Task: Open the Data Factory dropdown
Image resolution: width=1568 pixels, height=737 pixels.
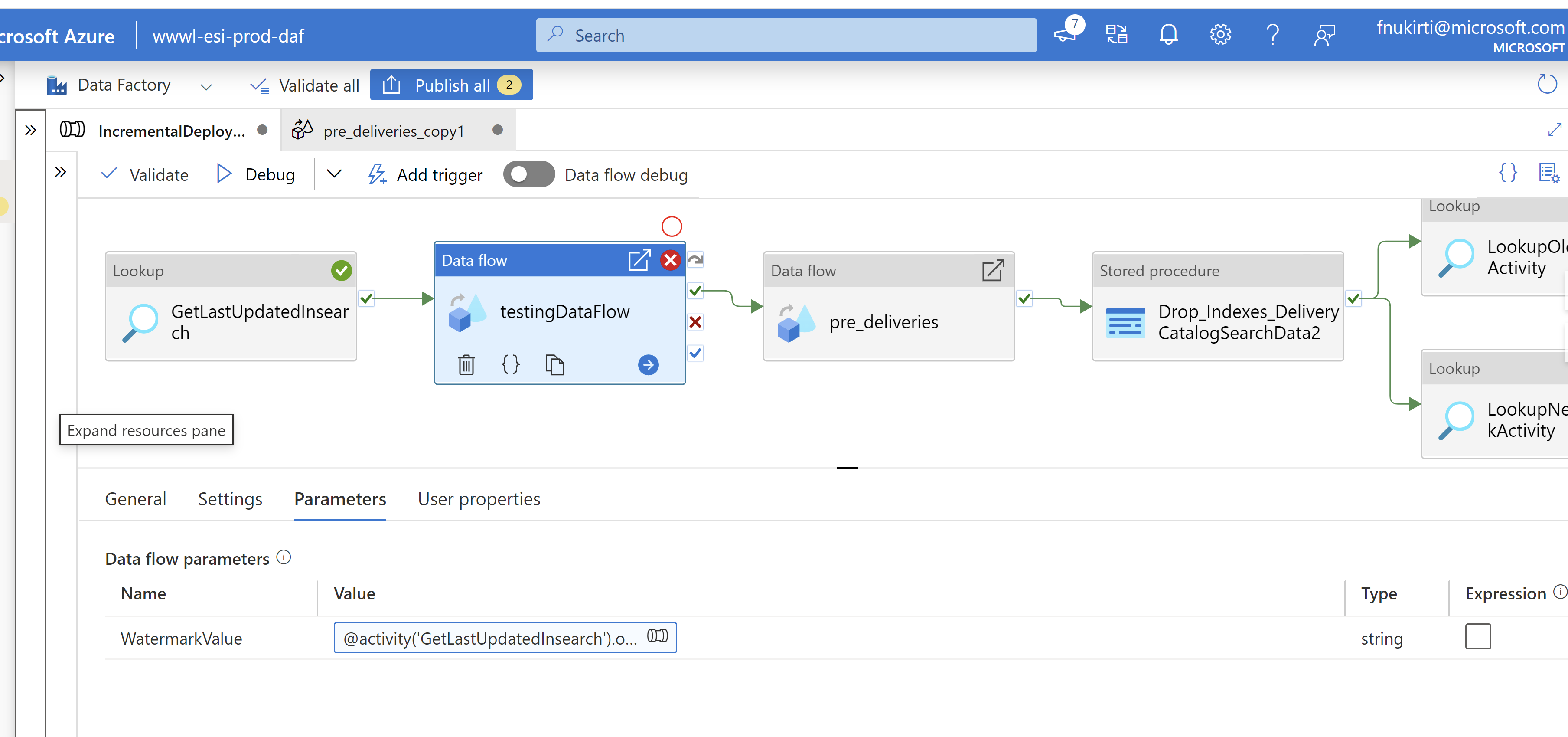Action: point(206,86)
